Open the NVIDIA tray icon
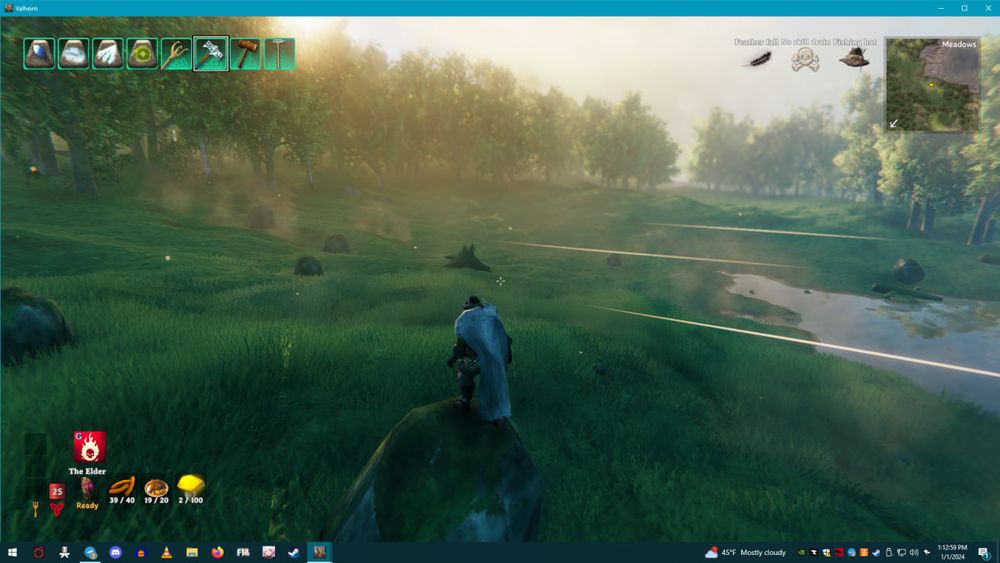 (x=801, y=553)
